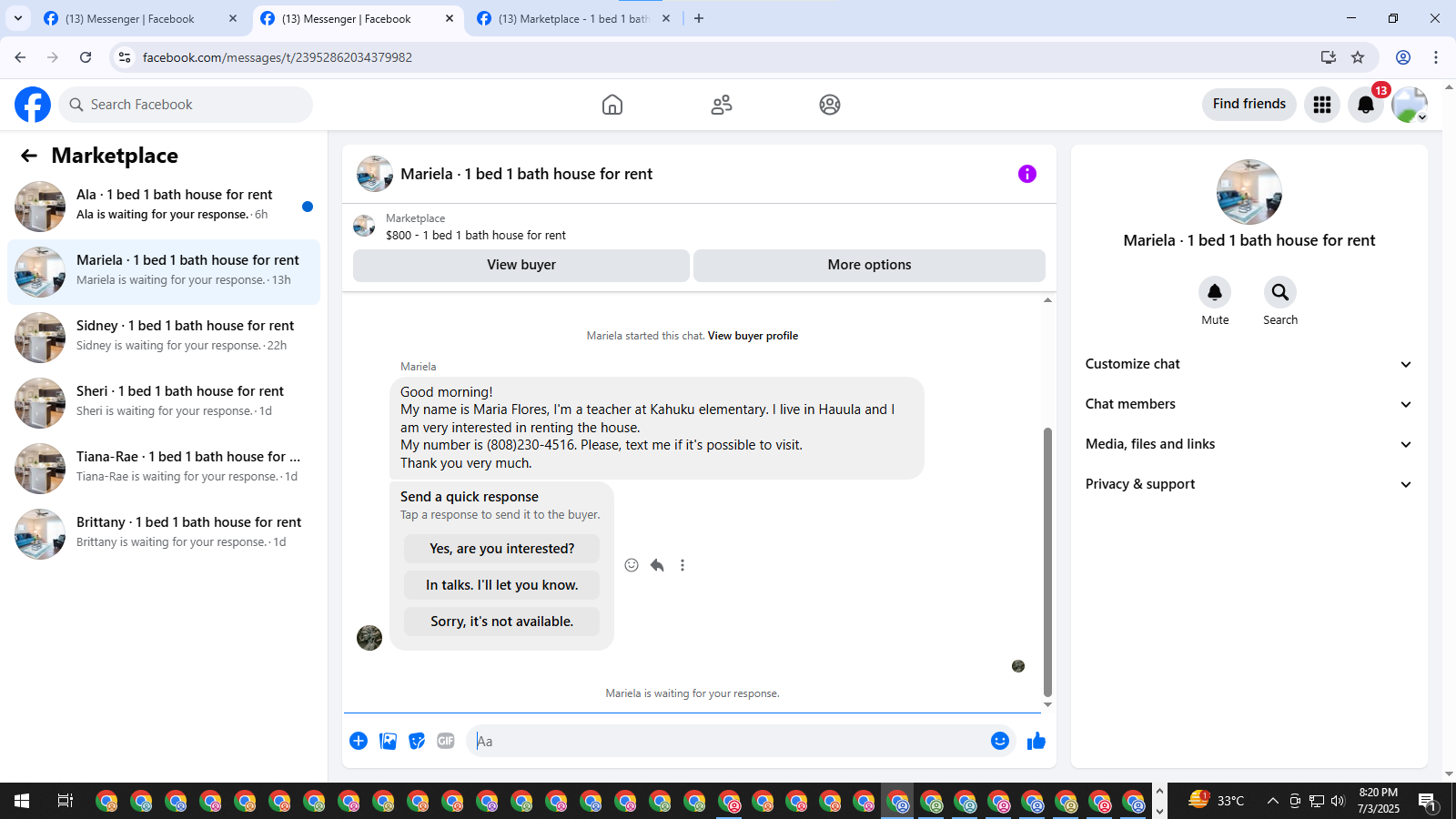Screen dimensions: 1456x819
Task: Send 'Yes, are you interested?' quick response
Action: pos(501,549)
